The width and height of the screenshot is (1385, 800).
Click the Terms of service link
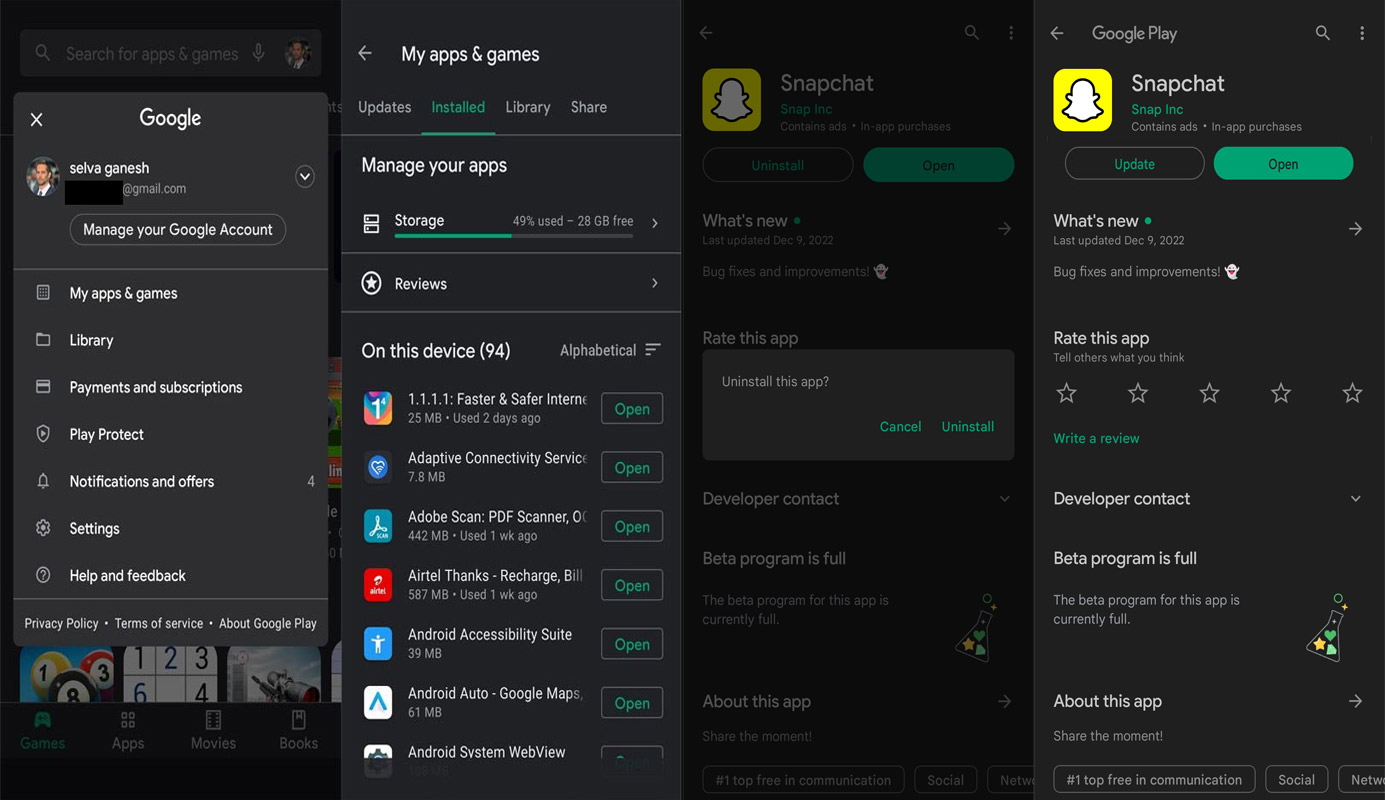coord(158,623)
